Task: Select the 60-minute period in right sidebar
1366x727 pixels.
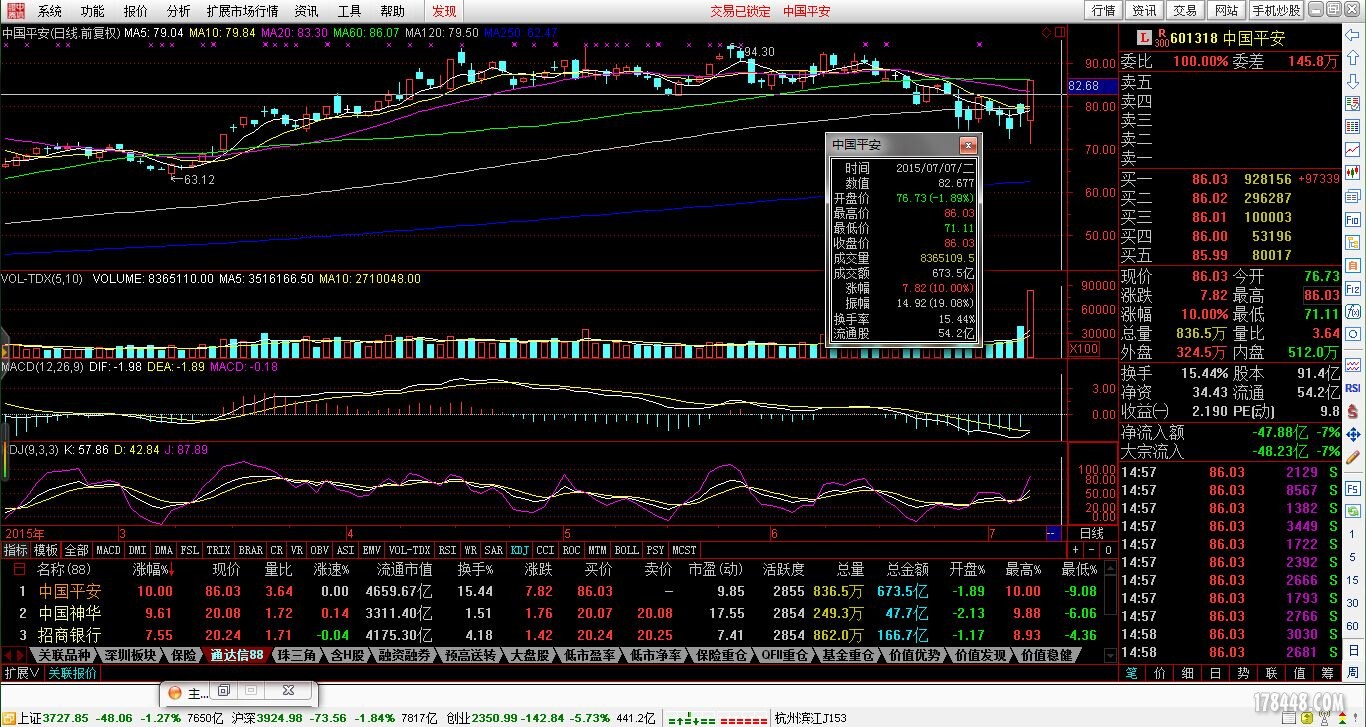Action: click(1351, 624)
